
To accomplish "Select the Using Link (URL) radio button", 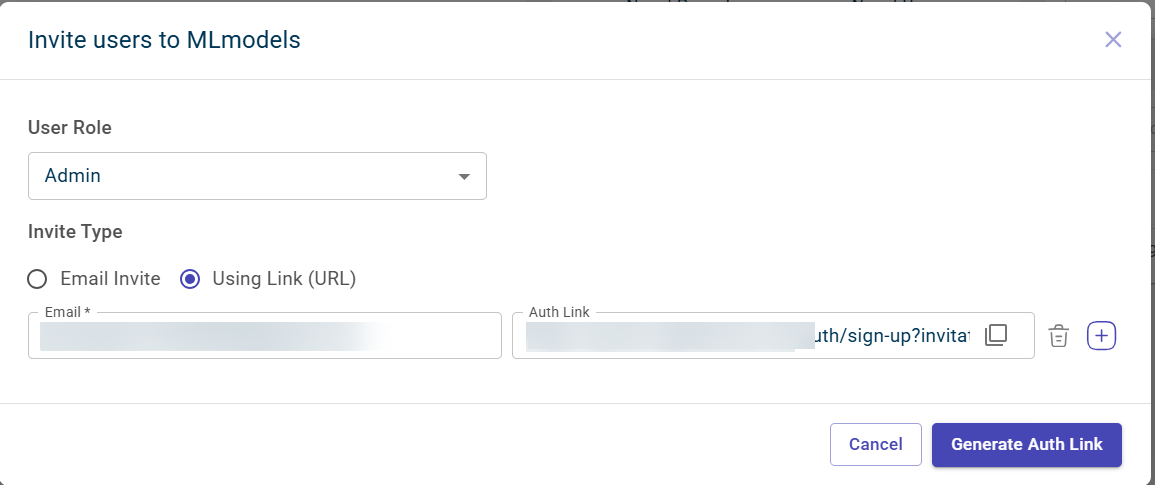I will pos(190,279).
